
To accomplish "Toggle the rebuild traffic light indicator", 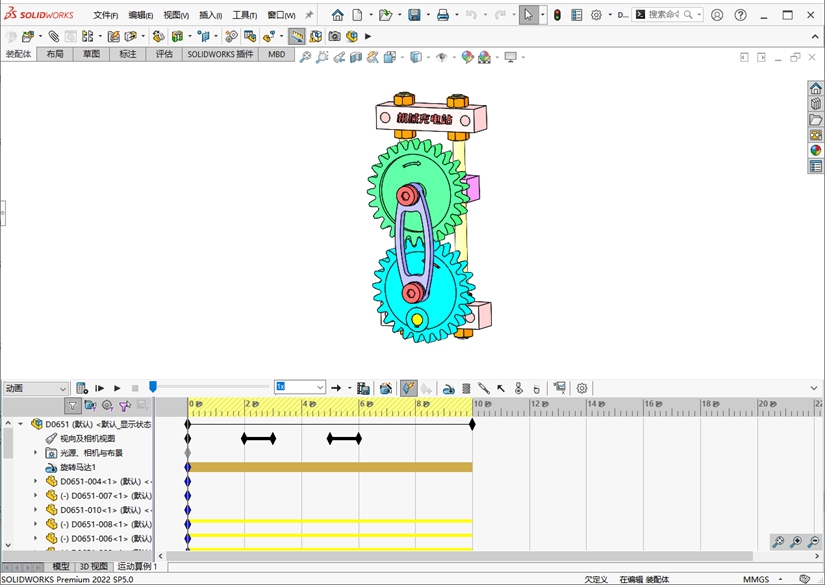I will pos(557,15).
